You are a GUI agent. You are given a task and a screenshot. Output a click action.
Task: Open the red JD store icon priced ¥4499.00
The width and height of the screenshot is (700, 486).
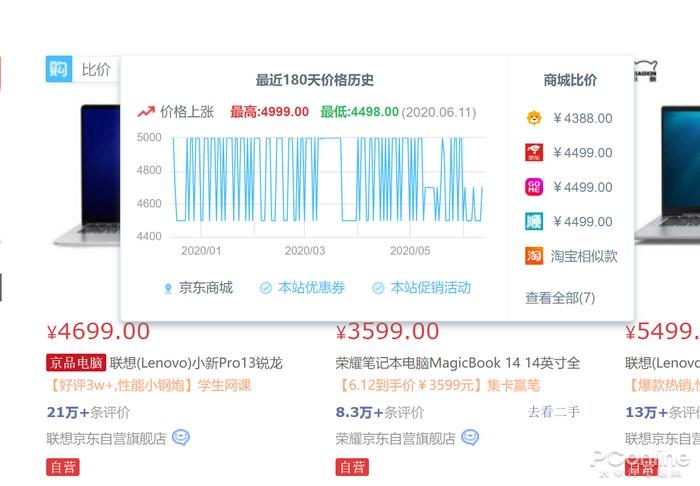[534, 153]
